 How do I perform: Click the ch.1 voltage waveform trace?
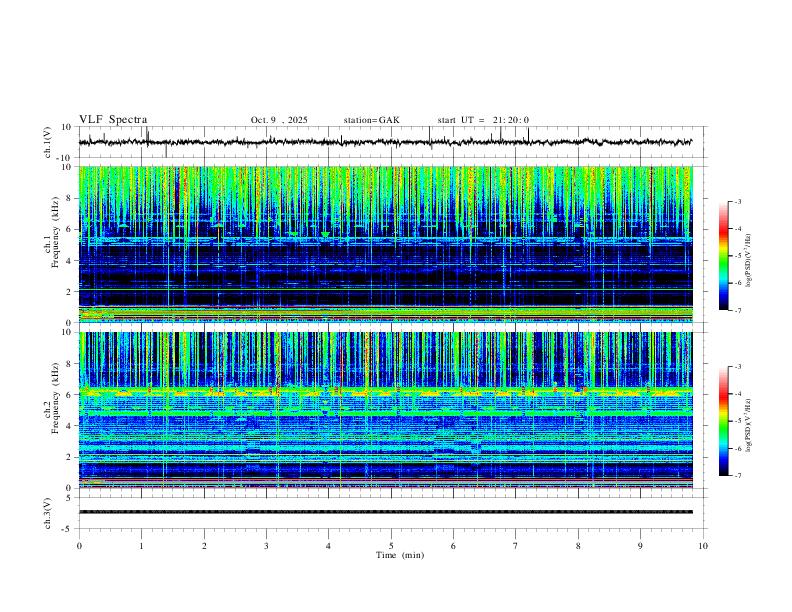[385, 142]
